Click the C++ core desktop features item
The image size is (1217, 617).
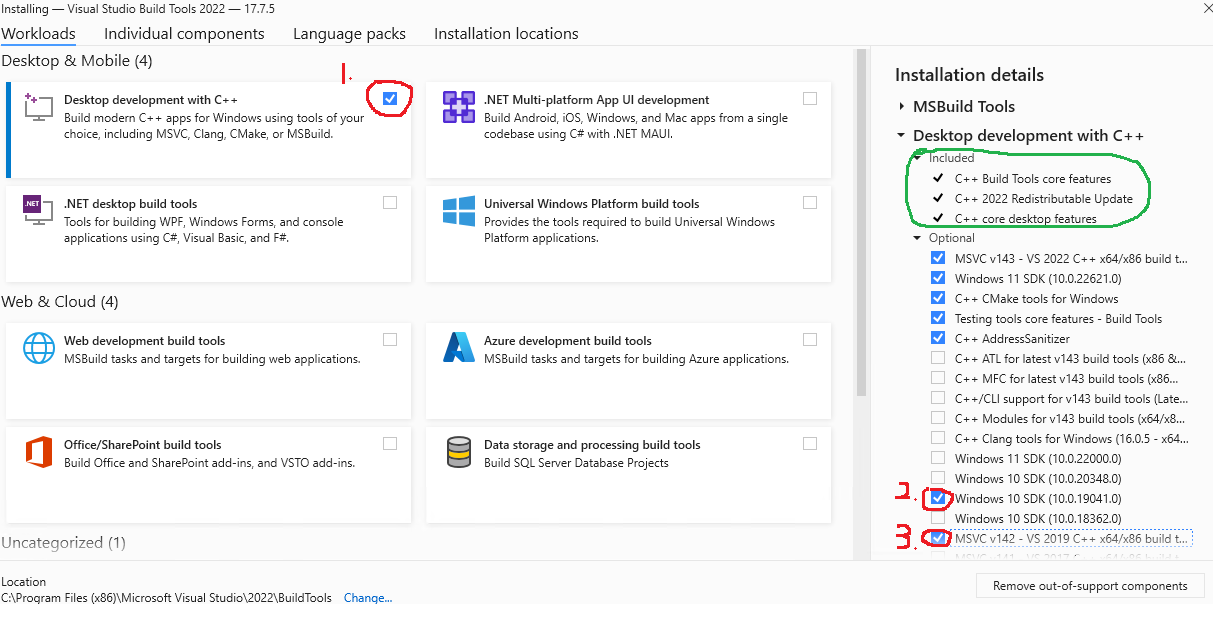1026,218
